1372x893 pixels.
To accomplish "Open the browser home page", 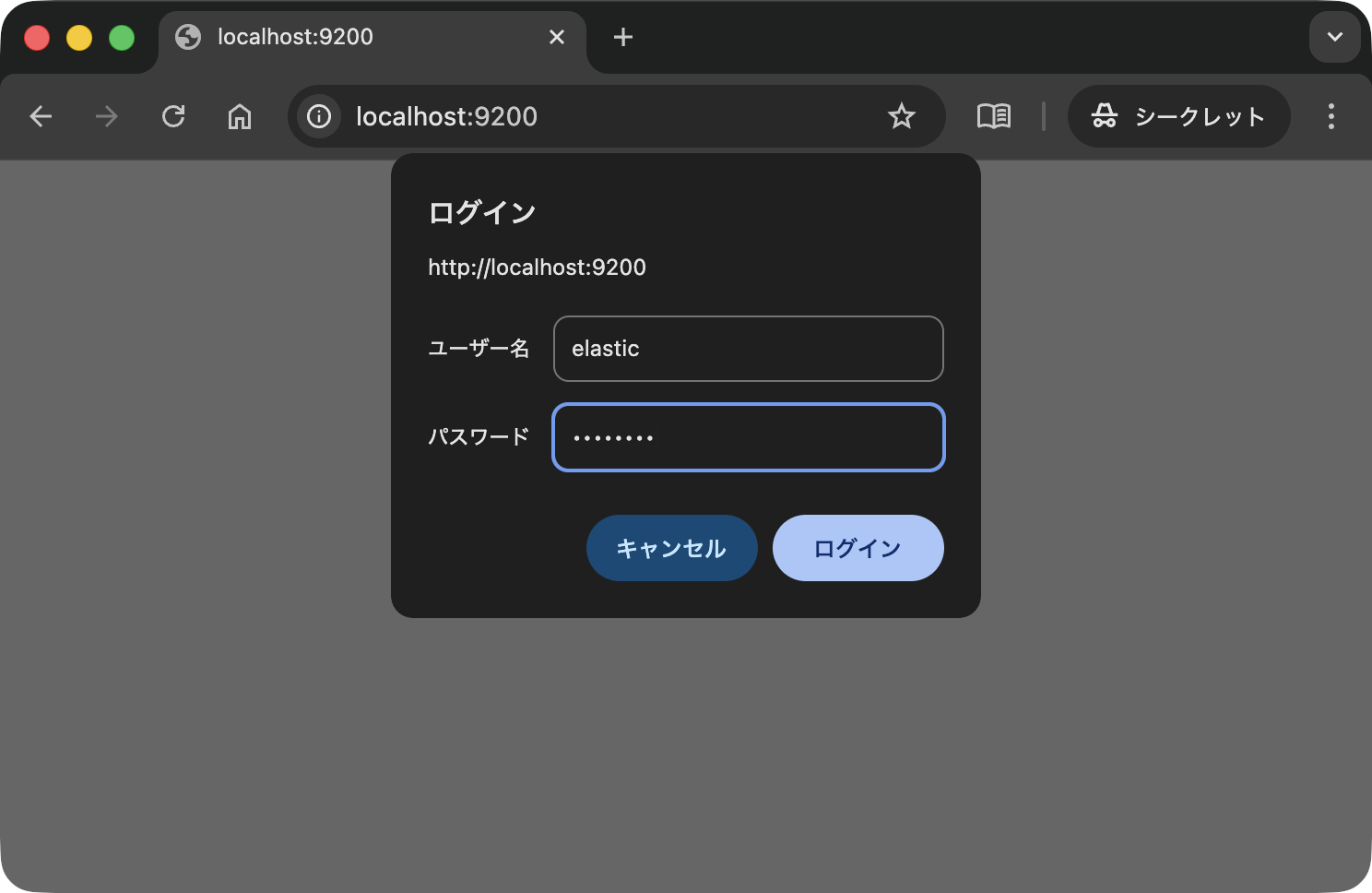I will click(240, 116).
